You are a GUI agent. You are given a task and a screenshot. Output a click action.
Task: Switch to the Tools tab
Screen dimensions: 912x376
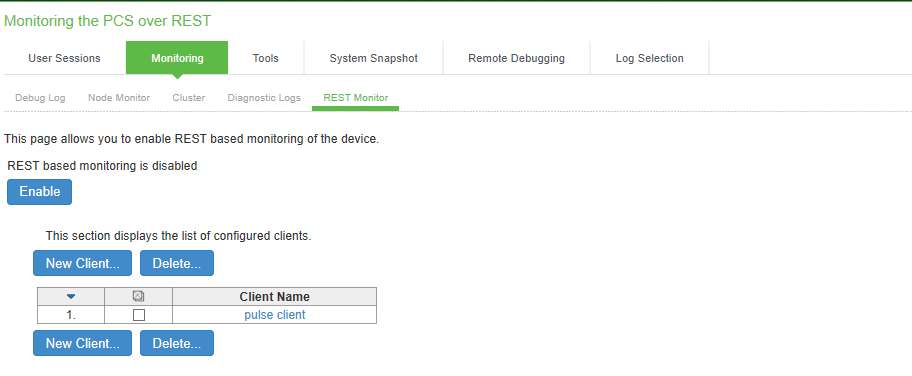pos(265,58)
